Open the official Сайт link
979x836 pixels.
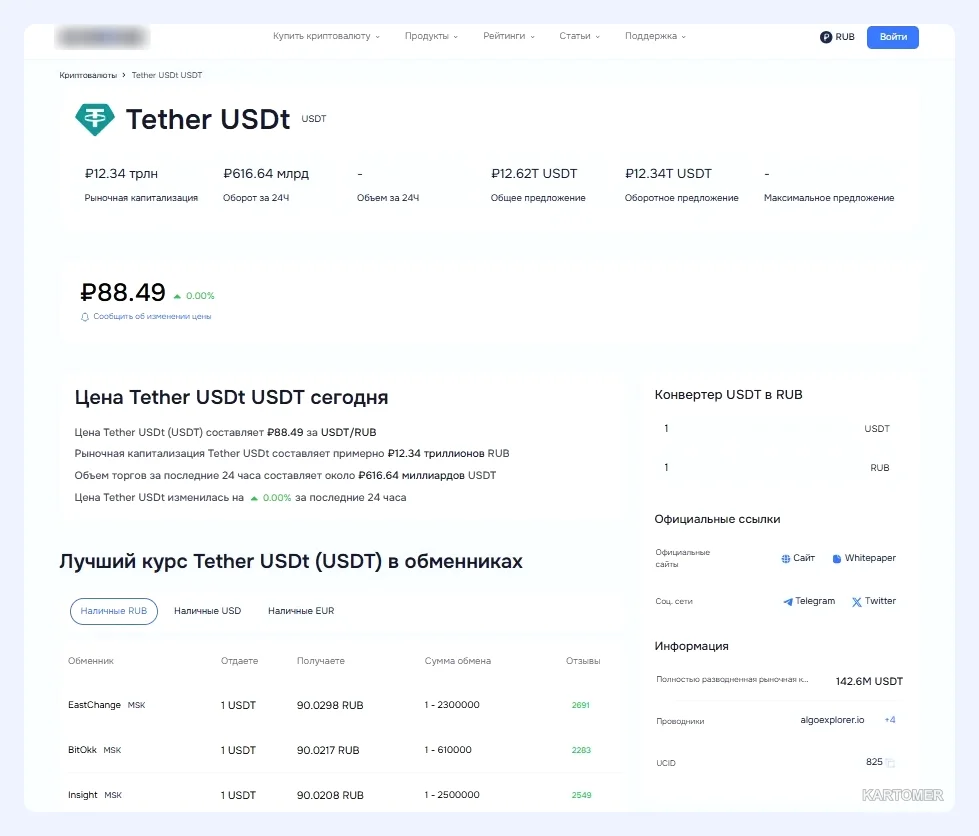798,558
